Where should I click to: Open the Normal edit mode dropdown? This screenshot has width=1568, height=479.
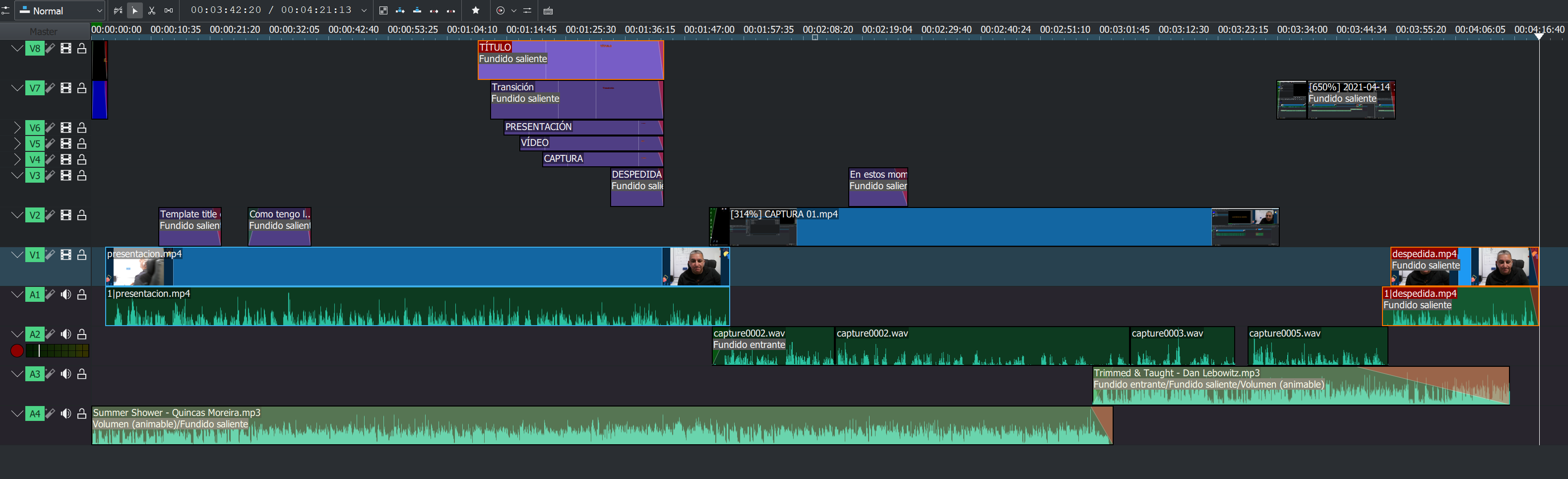(60, 10)
